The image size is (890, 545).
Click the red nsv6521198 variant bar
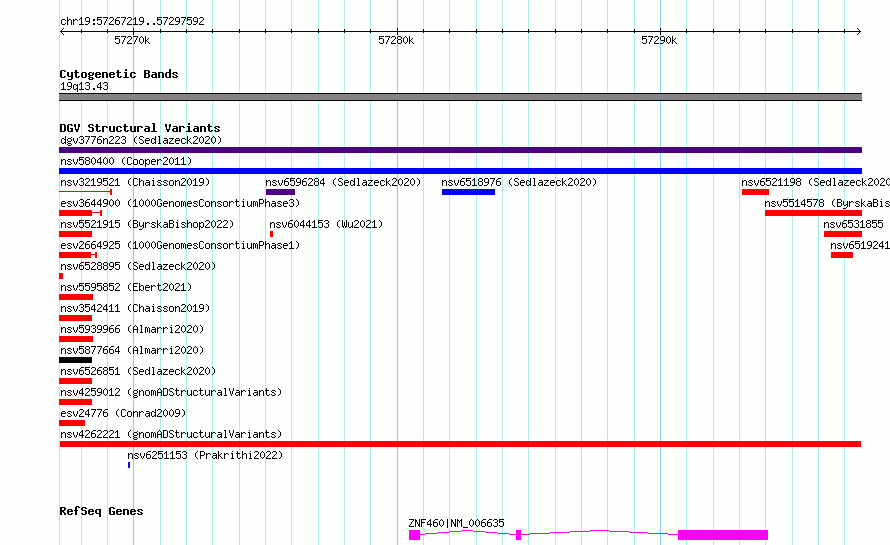(x=755, y=192)
